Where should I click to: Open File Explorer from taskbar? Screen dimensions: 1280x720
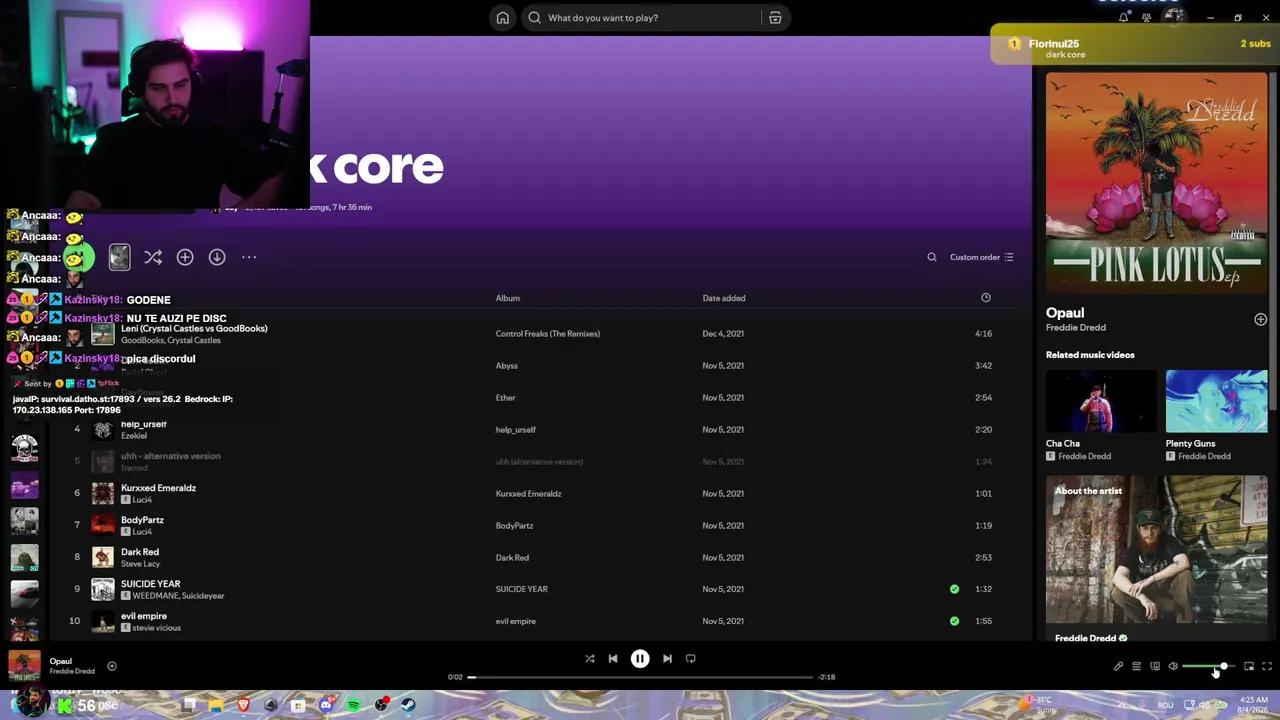point(216,705)
